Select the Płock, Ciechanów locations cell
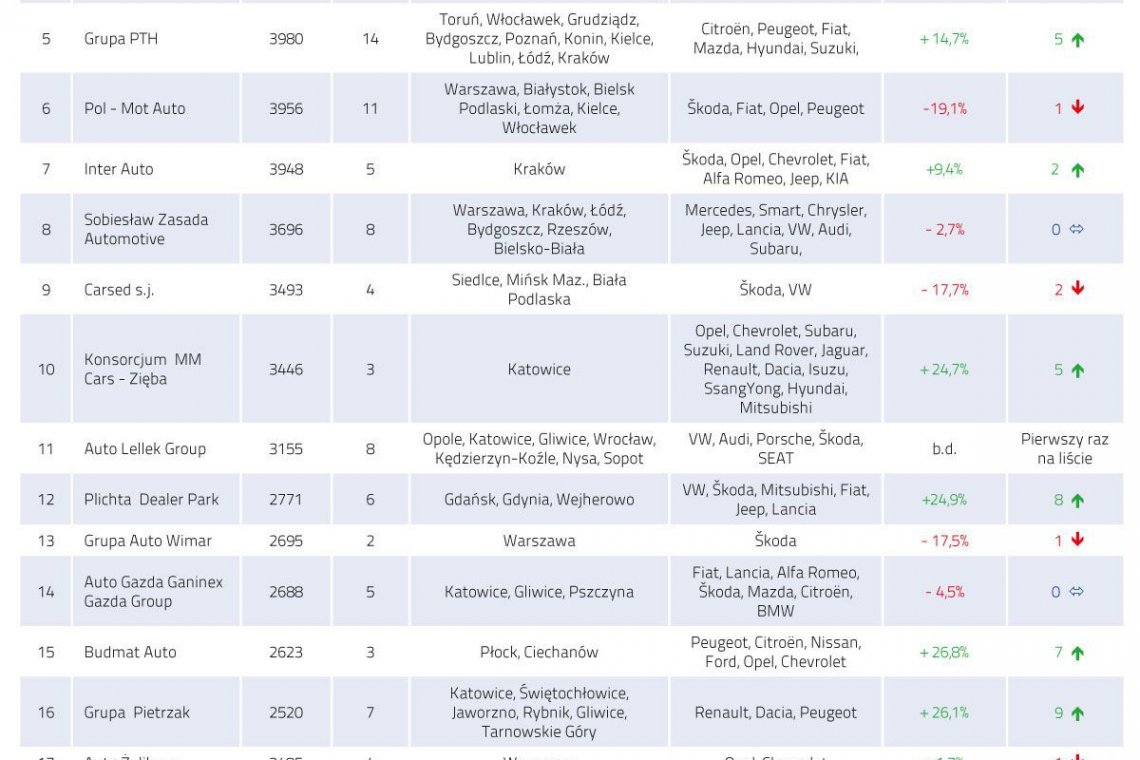Image resolution: width=1140 pixels, height=760 pixels. pyautogui.click(x=539, y=652)
